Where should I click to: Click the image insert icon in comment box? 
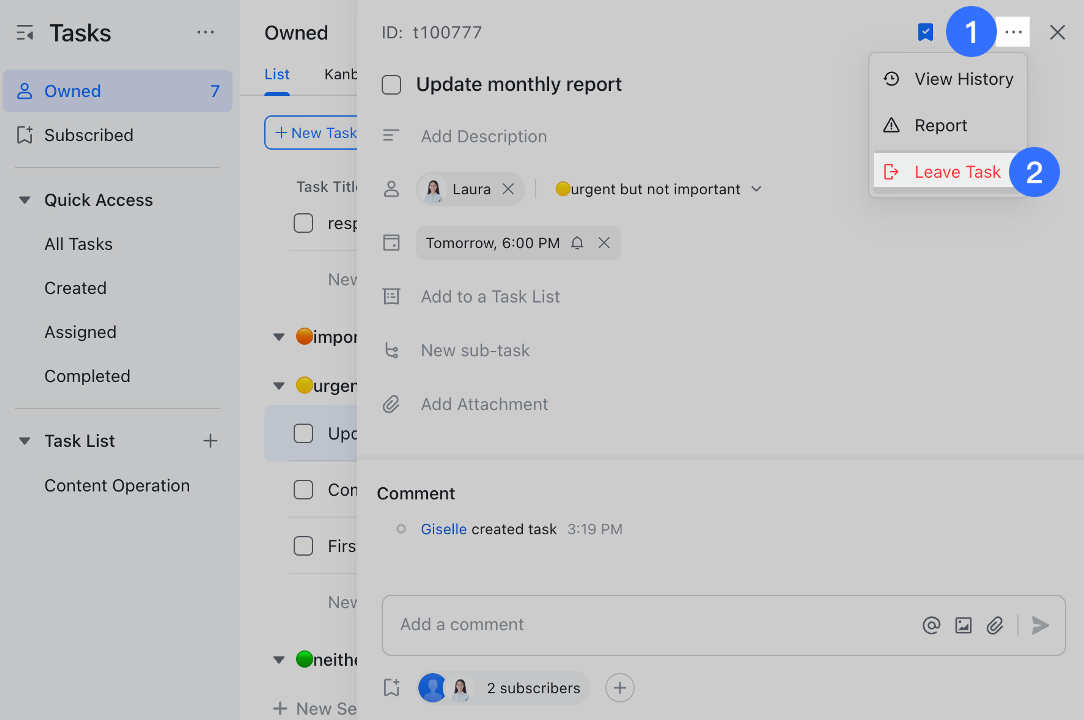click(963, 624)
